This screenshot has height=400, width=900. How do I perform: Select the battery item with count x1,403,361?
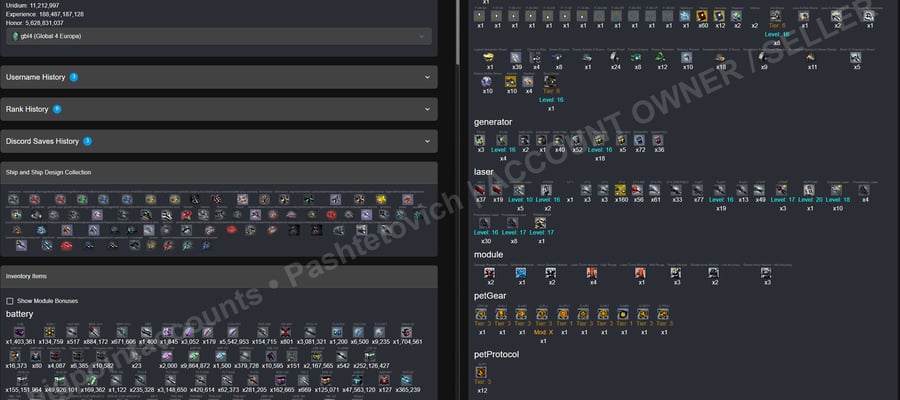tap(20, 332)
